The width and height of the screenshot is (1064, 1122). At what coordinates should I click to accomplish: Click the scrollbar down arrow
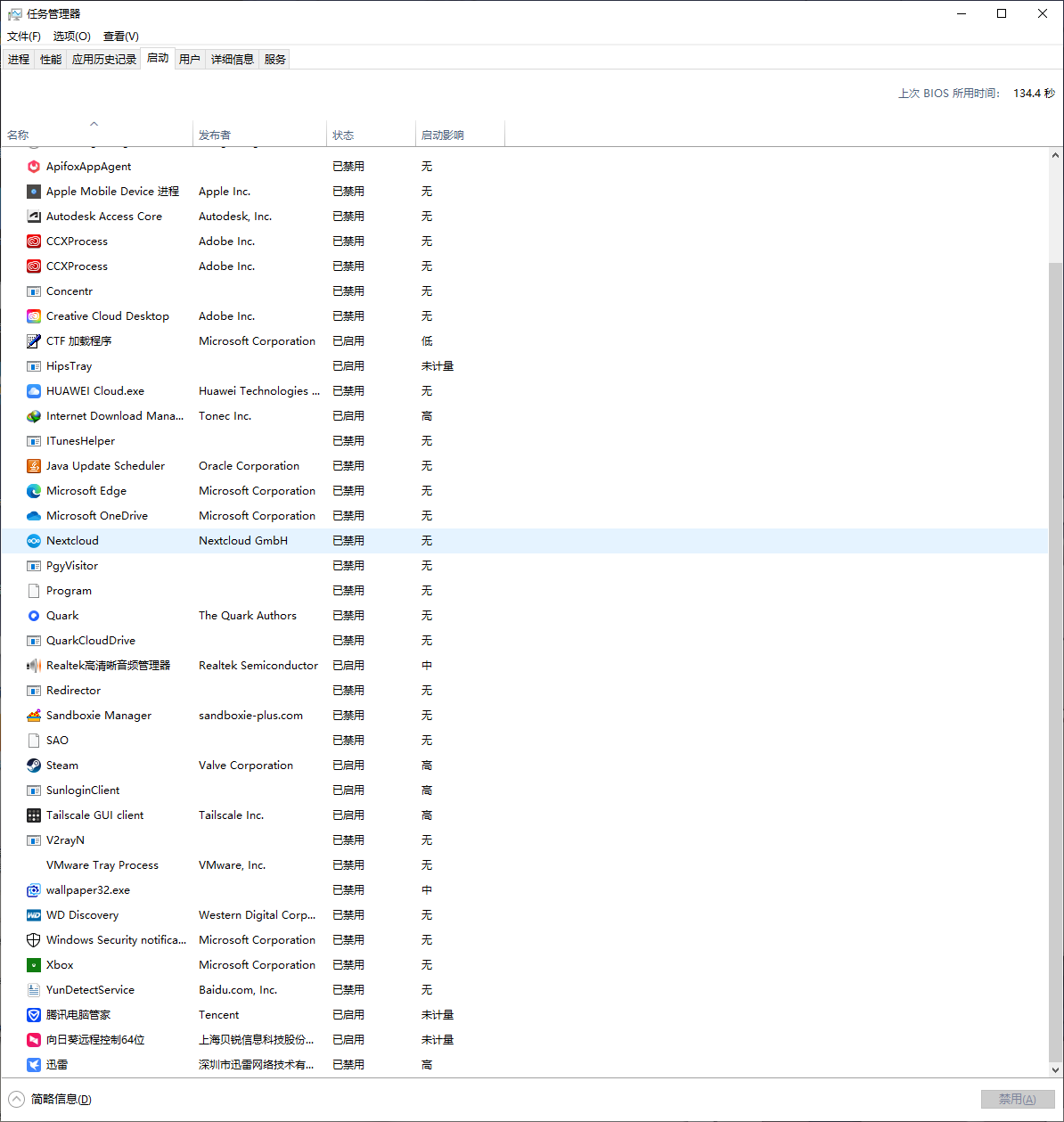[1055, 1069]
